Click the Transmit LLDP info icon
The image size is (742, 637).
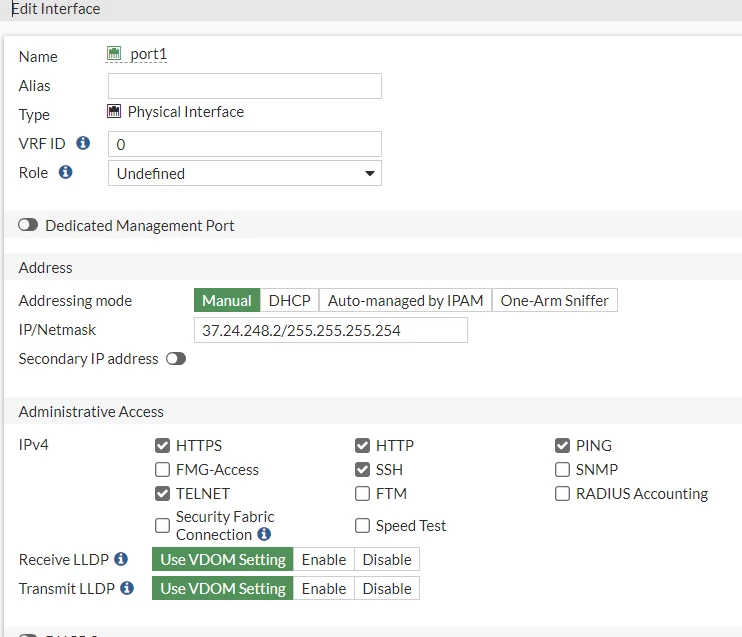tap(127, 588)
